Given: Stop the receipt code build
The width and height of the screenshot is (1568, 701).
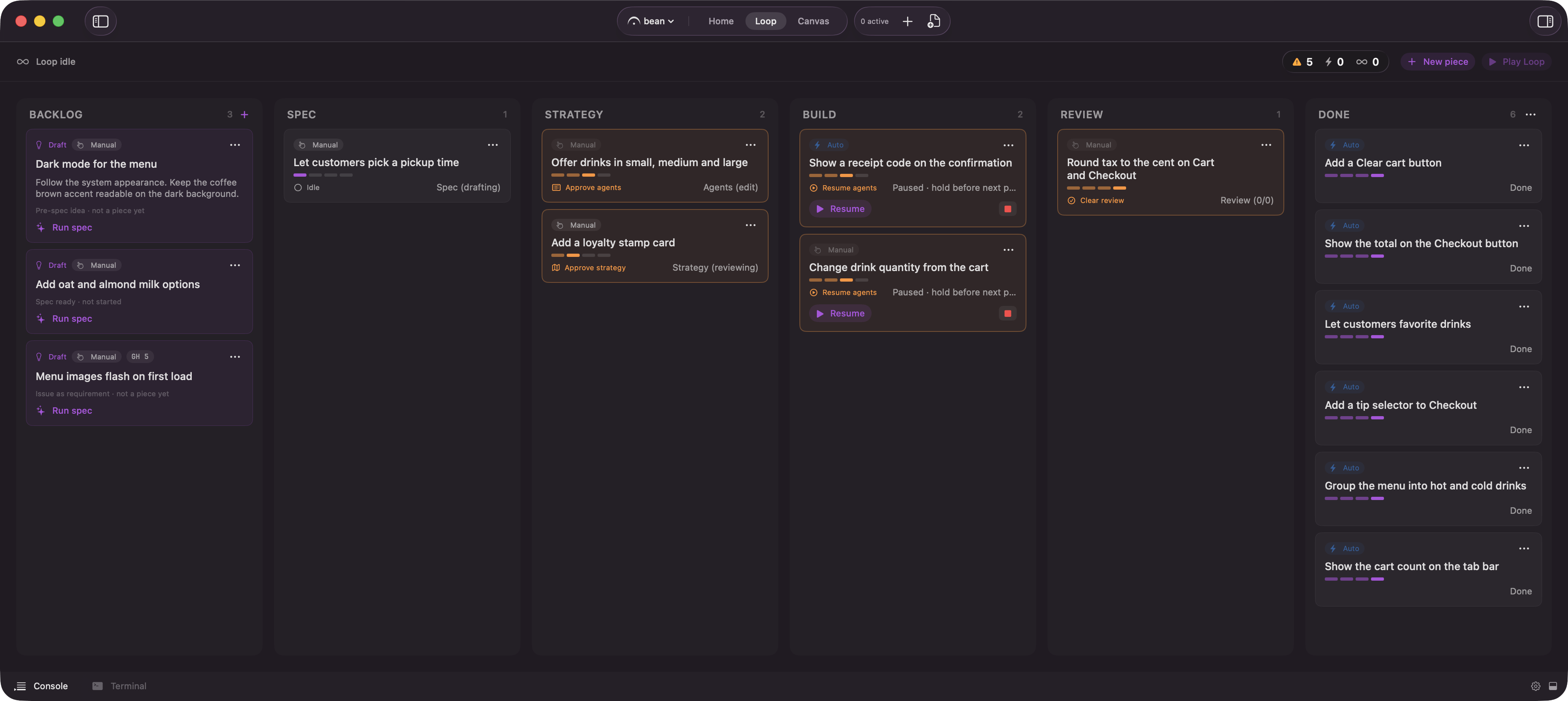Looking at the screenshot, I should (x=1007, y=209).
